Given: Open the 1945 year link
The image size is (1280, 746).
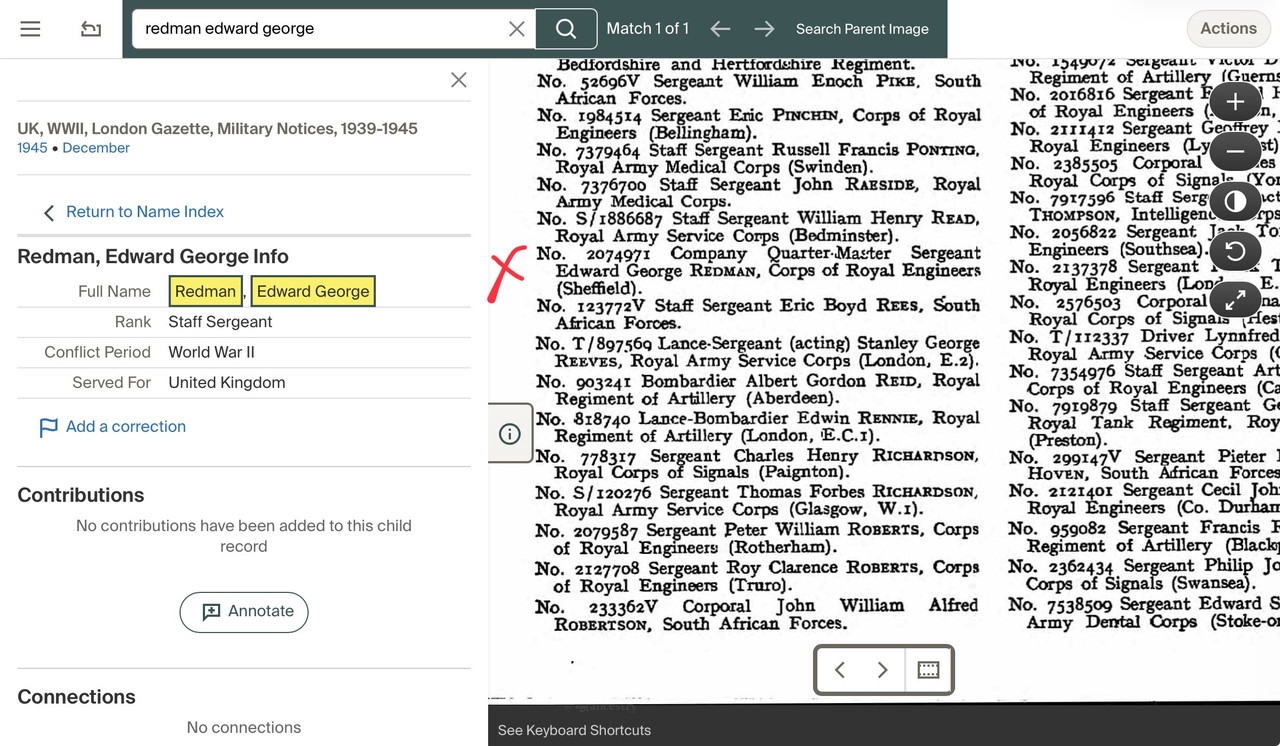Looking at the screenshot, I should pos(32,148).
